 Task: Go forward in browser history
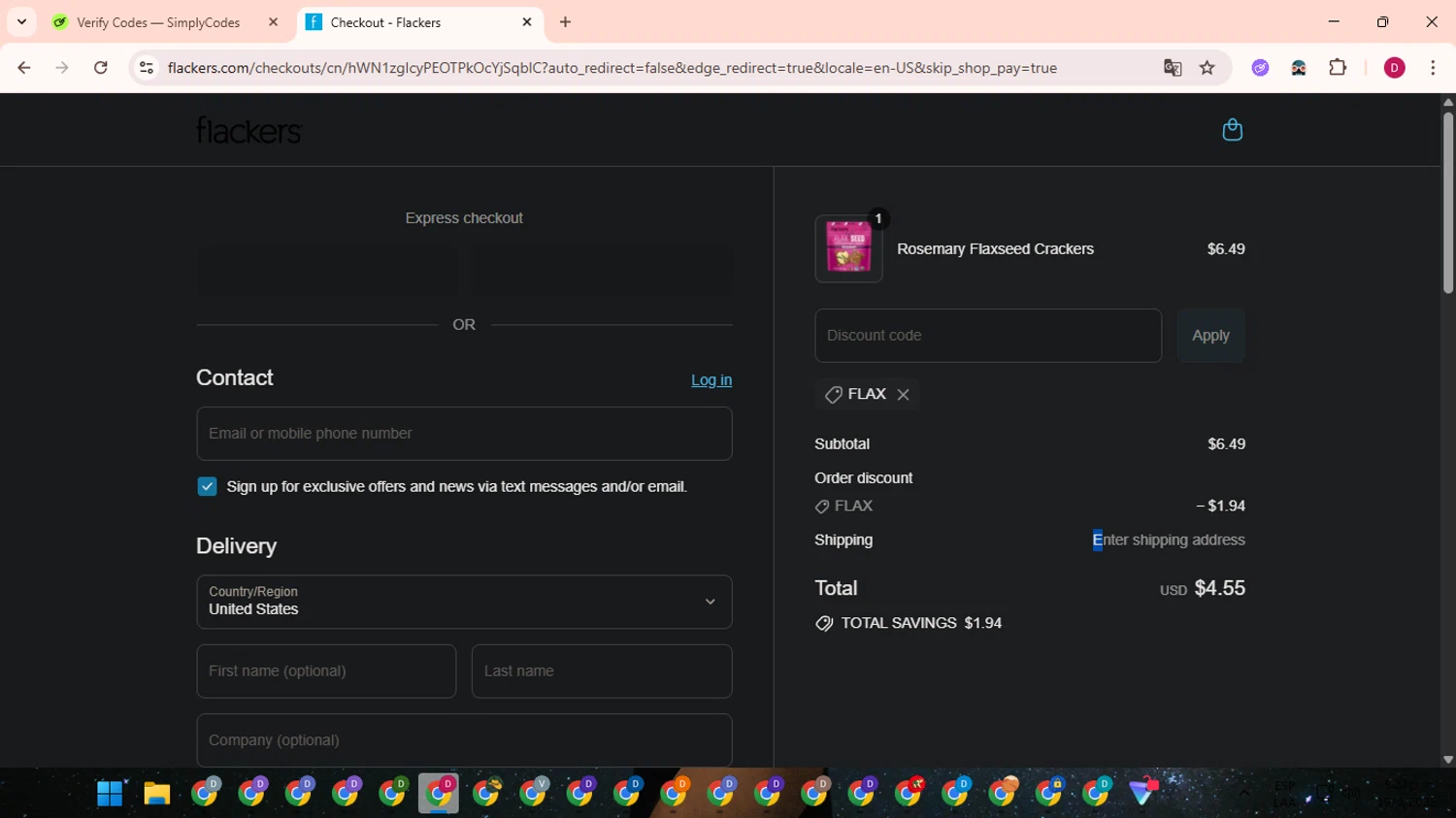pos(62,68)
